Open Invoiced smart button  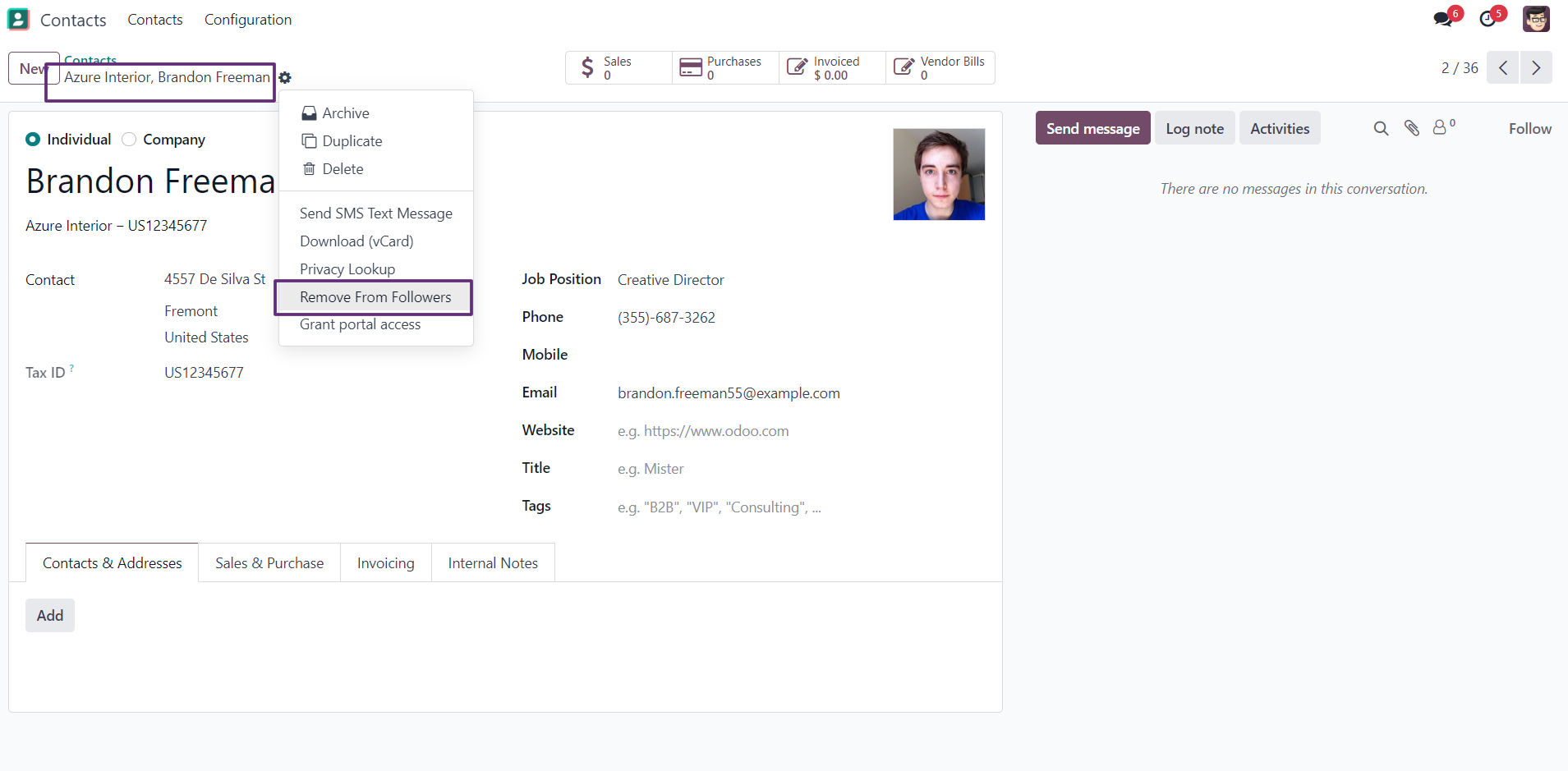832,67
